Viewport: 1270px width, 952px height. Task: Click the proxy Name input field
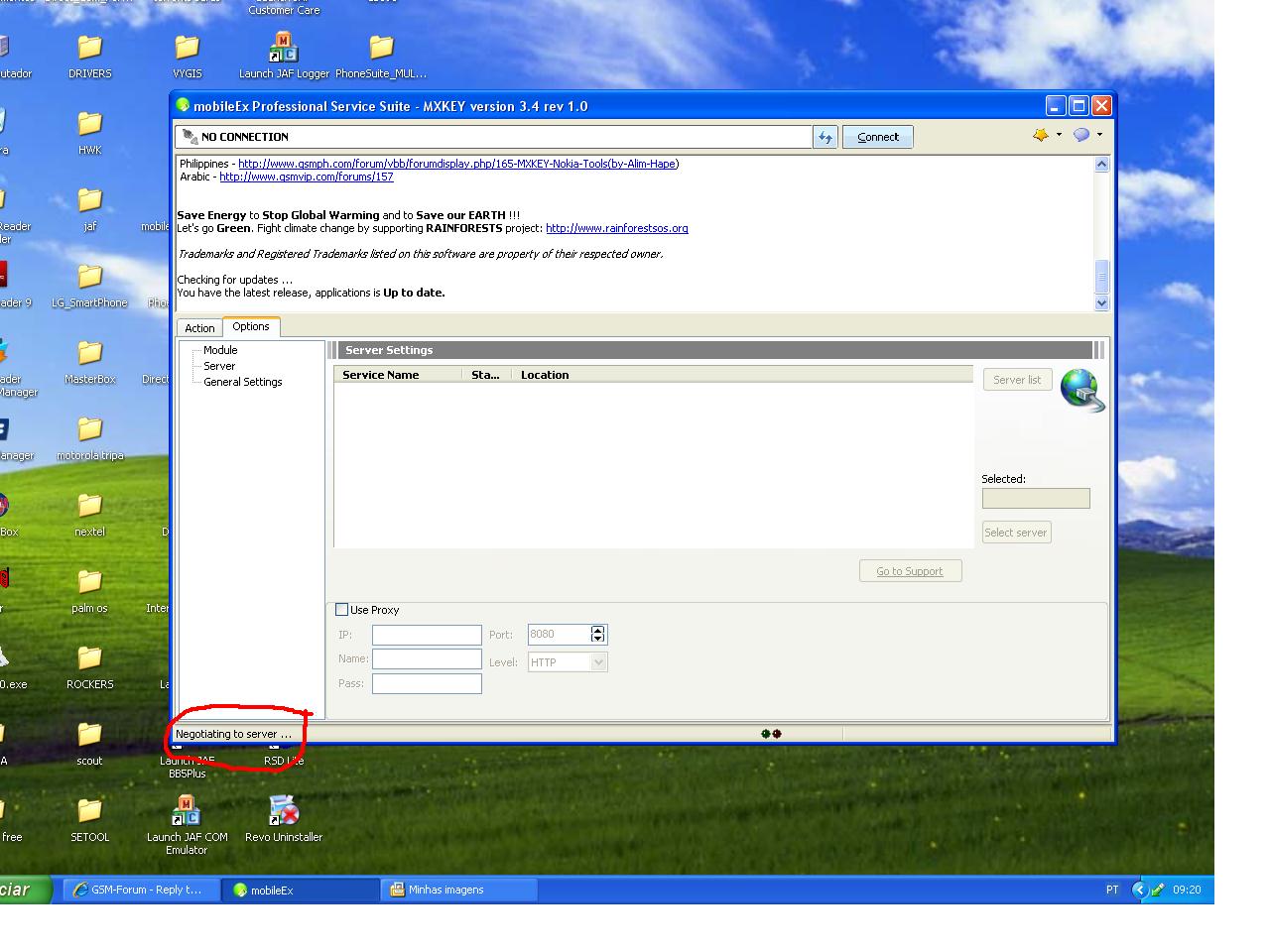(427, 658)
